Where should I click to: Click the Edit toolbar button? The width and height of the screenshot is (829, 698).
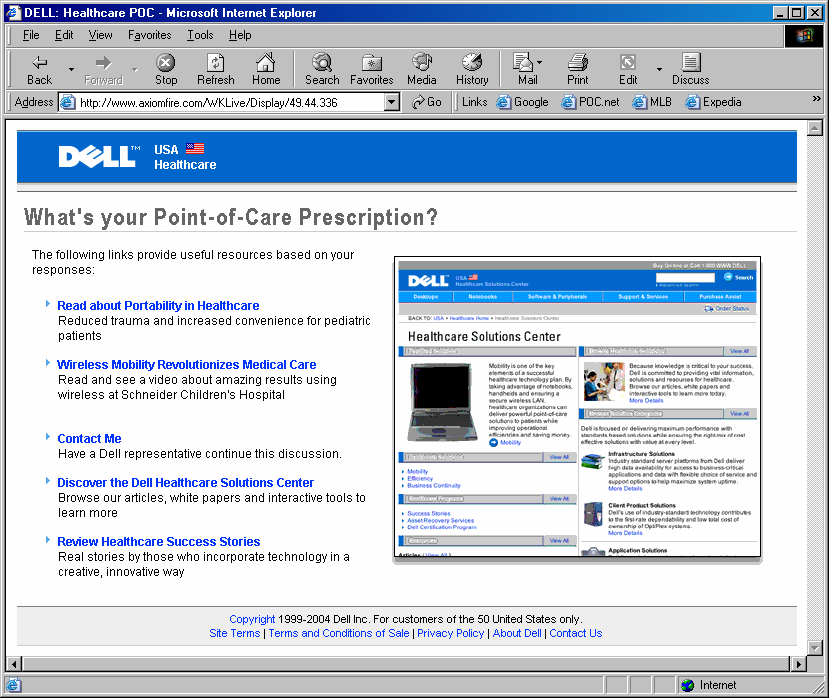[x=628, y=70]
